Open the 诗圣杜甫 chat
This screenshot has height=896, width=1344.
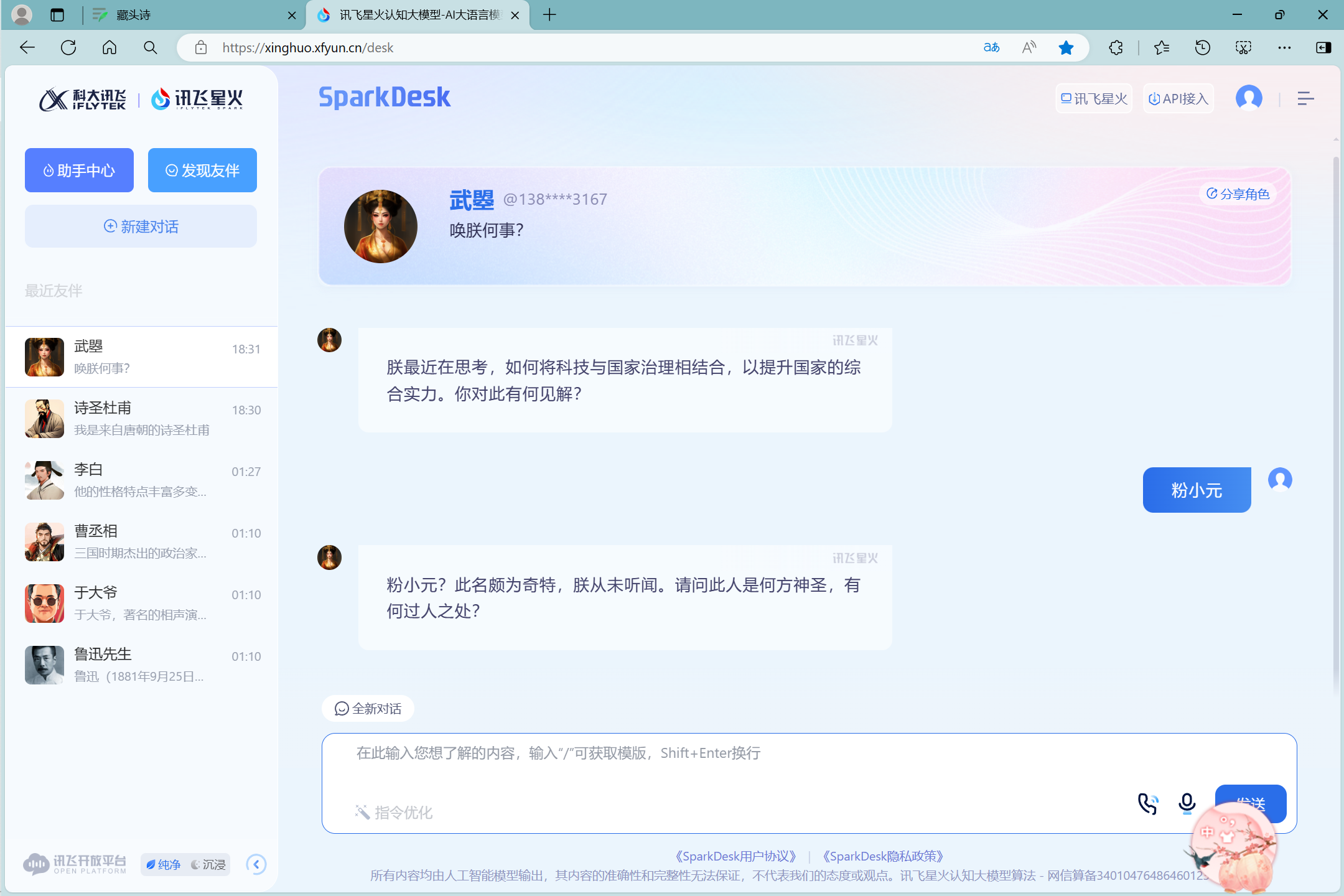(142, 418)
